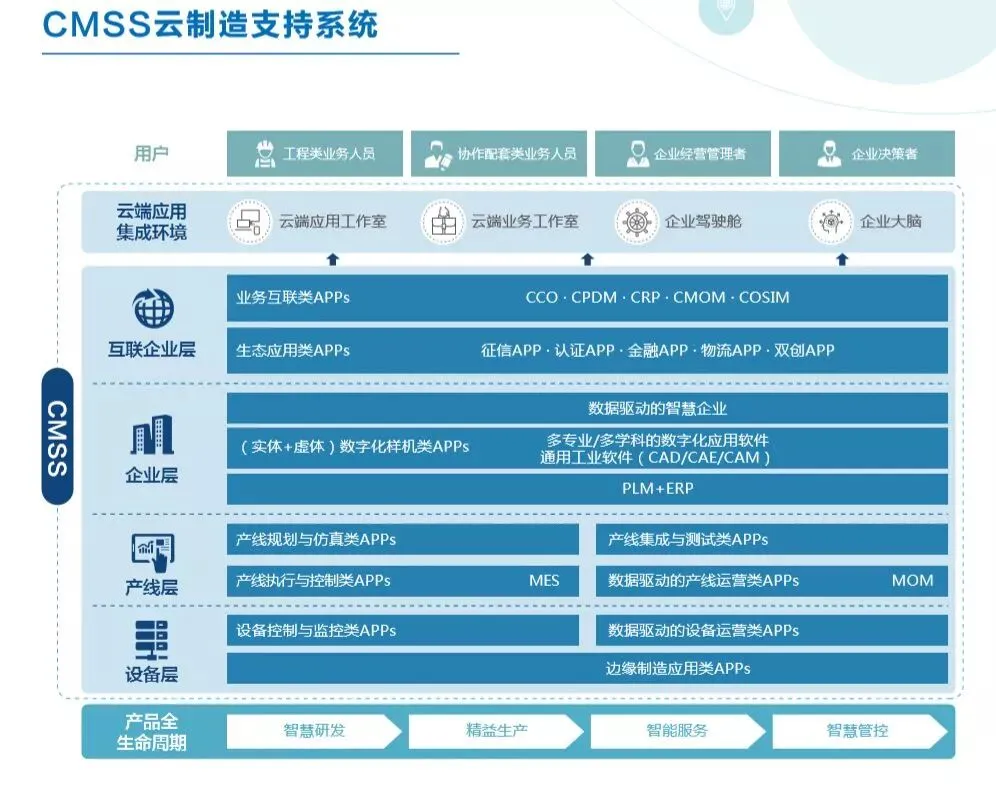This screenshot has width=996, height=788.
Task: Click the 智慧研发 lifecycle arrow
Action: [314, 731]
